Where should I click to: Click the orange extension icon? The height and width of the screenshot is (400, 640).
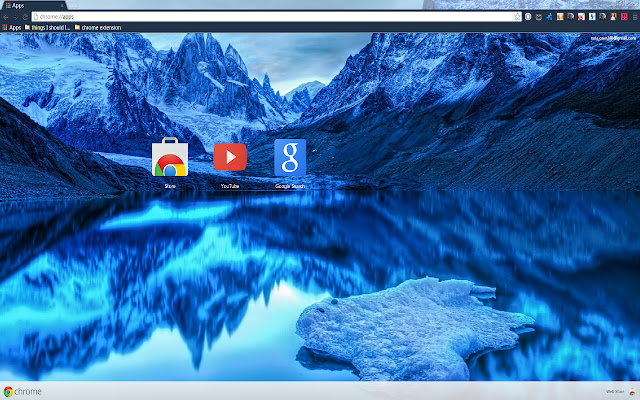[x=560, y=17]
